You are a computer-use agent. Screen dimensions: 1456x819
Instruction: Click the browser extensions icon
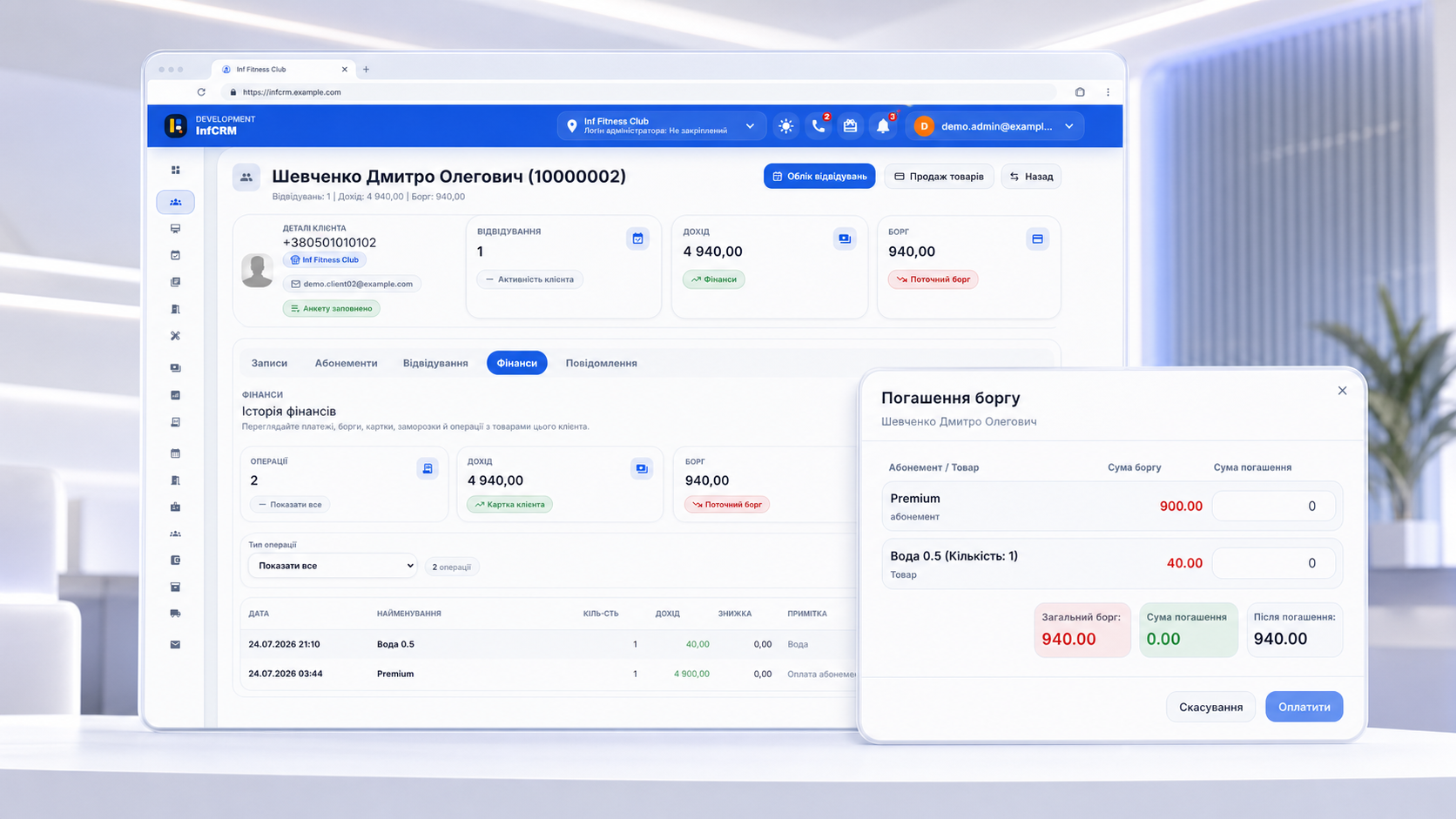point(1080,92)
